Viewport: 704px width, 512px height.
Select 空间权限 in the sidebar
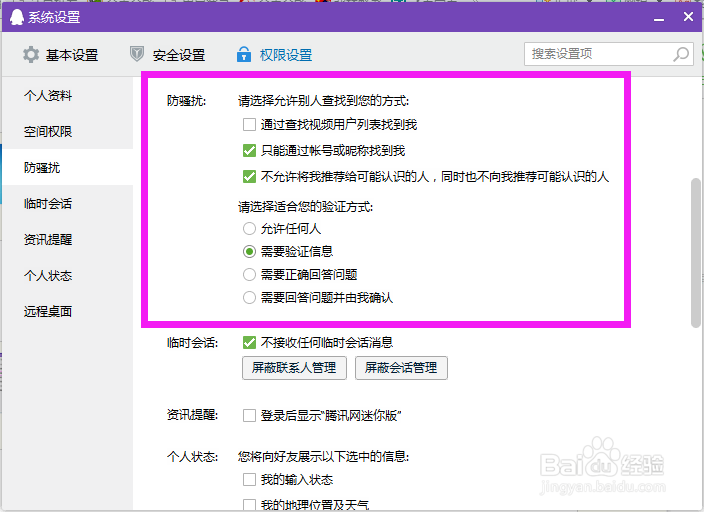(67, 131)
